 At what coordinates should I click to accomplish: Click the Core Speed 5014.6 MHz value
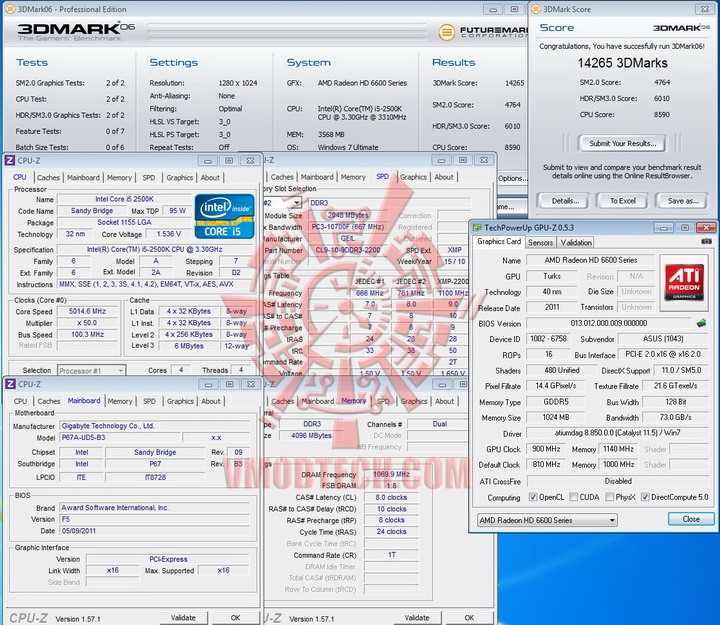tap(87, 311)
